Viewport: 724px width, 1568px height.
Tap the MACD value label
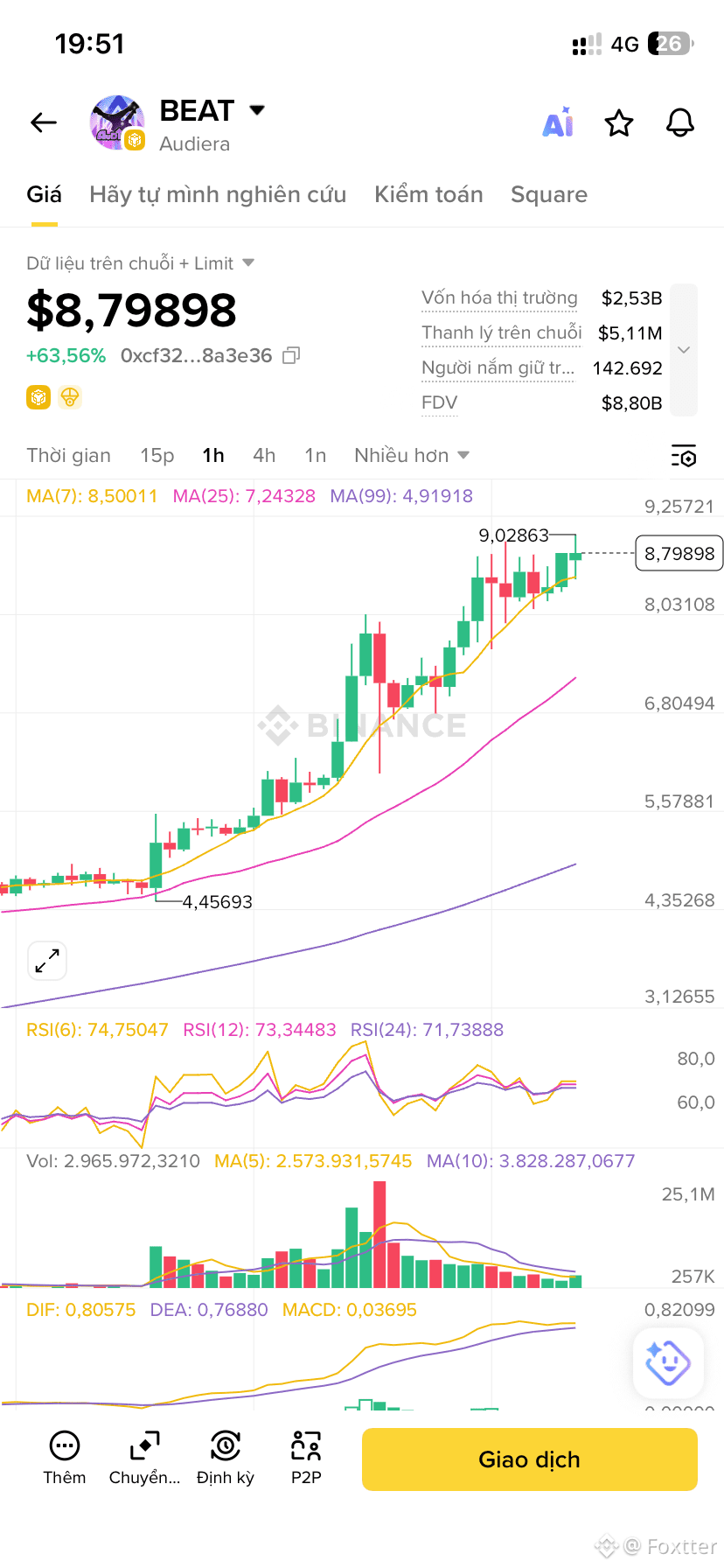350,1310
